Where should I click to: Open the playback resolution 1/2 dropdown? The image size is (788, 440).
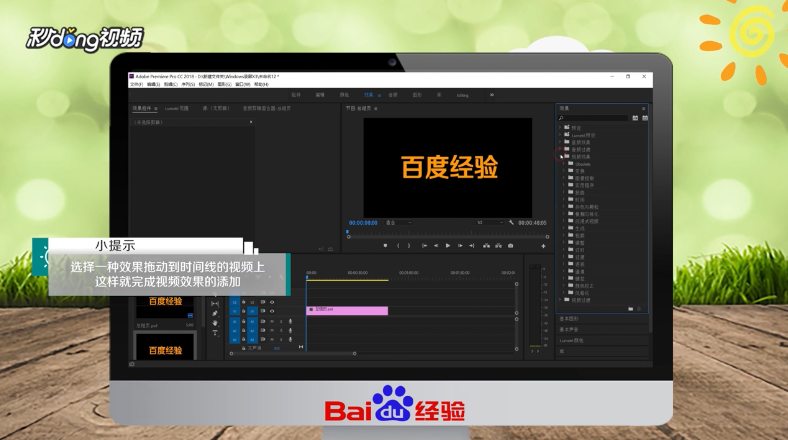[490, 223]
